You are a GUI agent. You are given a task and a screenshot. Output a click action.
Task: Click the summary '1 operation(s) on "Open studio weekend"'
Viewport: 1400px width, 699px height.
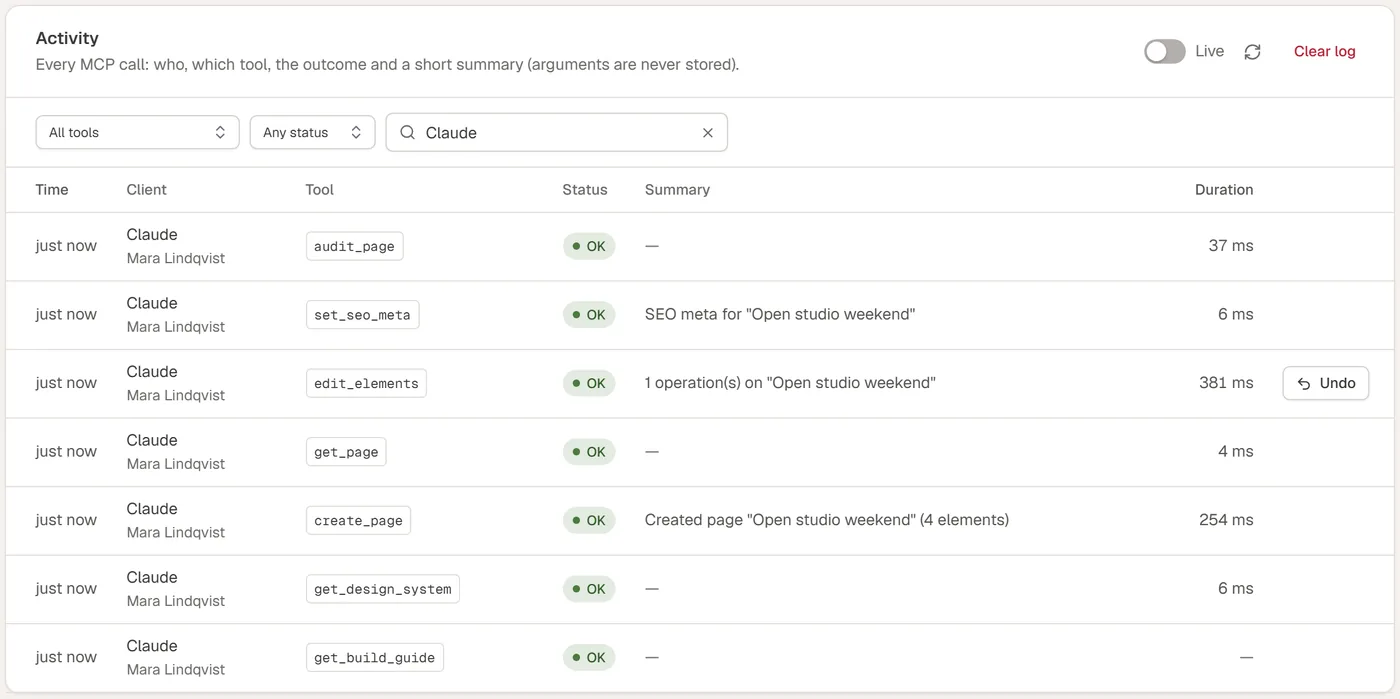[790, 383]
